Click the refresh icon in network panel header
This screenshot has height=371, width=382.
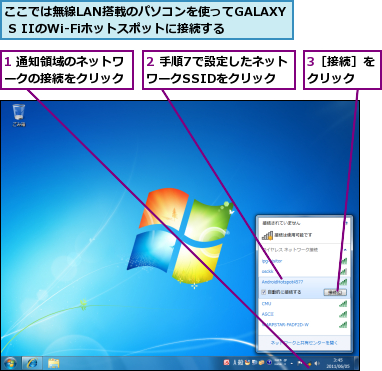[347, 223]
